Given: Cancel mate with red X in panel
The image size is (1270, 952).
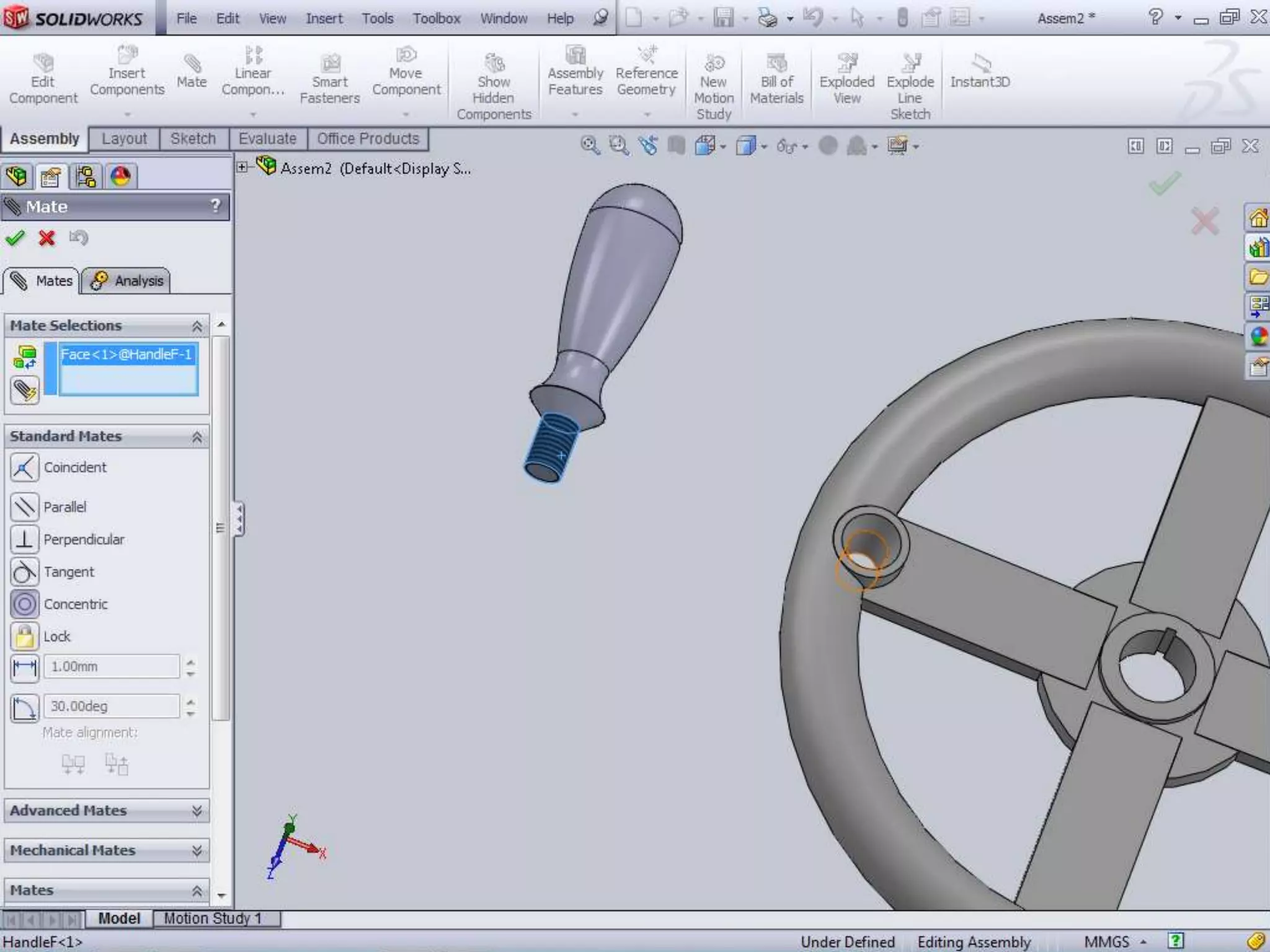Looking at the screenshot, I should [47, 238].
